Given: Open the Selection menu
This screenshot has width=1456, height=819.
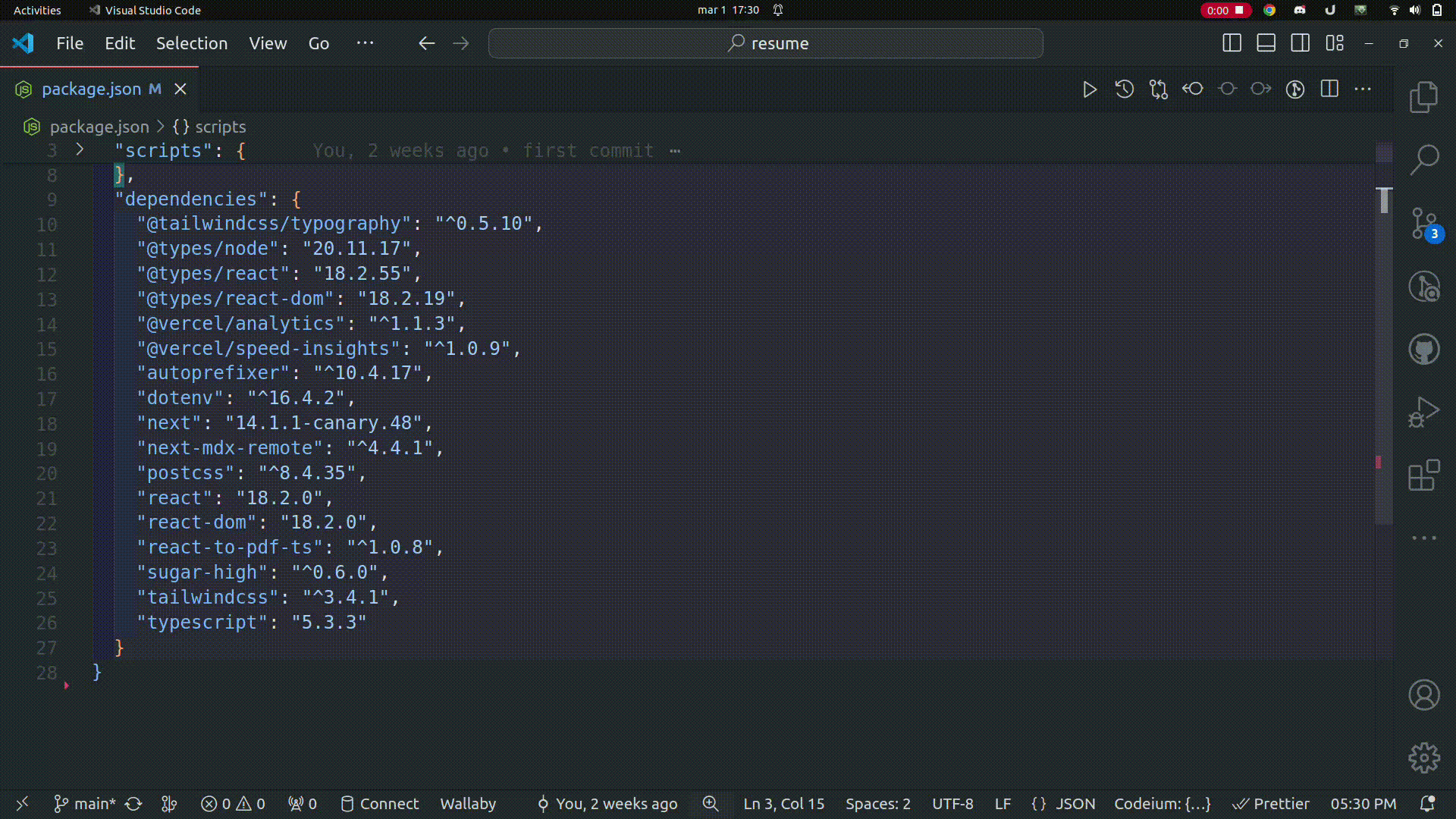Looking at the screenshot, I should 192,43.
